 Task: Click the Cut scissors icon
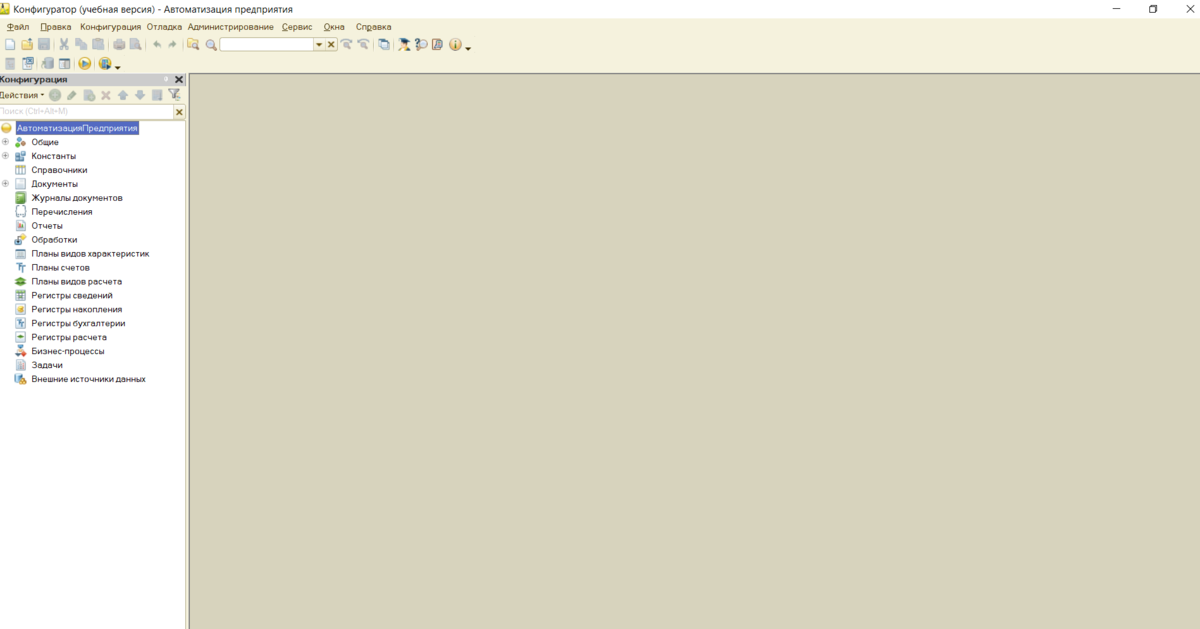pos(64,44)
